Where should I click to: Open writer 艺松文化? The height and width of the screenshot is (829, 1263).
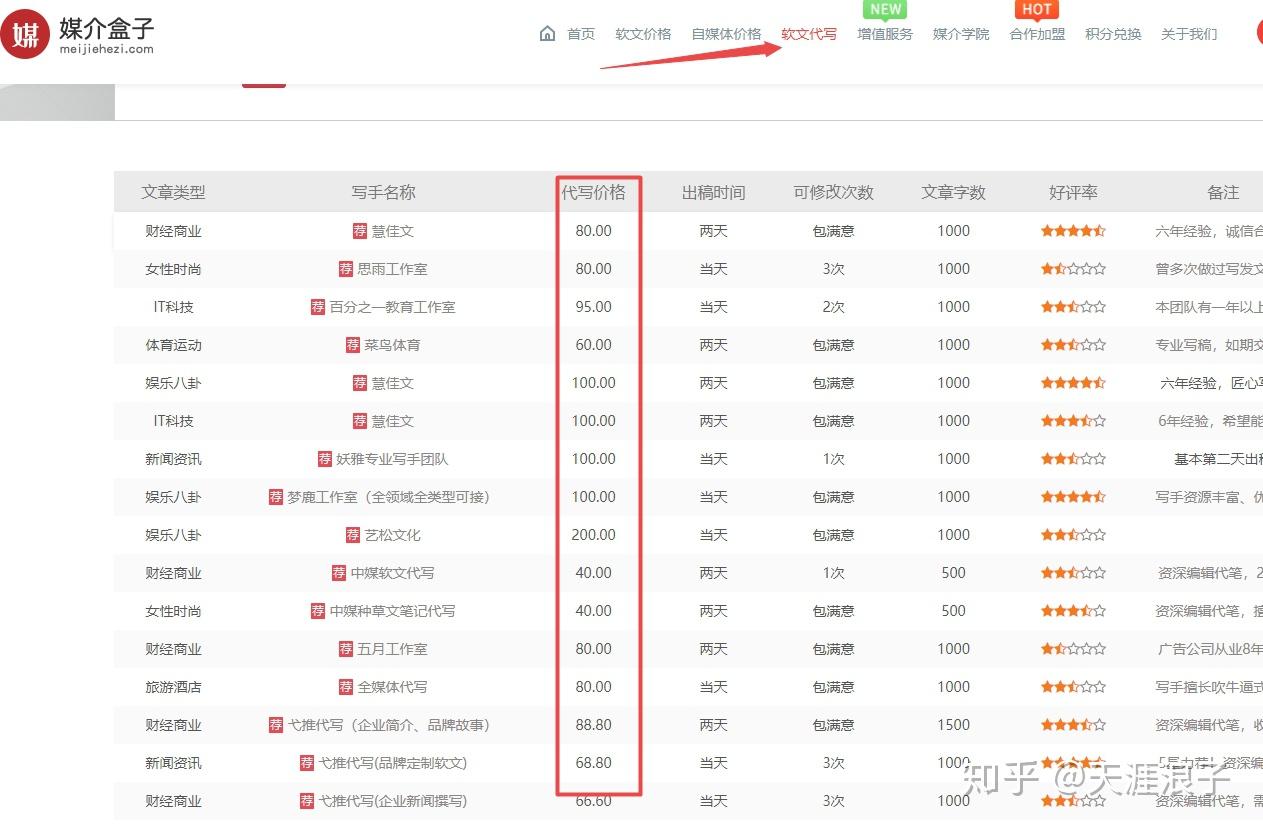(x=392, y=535)
